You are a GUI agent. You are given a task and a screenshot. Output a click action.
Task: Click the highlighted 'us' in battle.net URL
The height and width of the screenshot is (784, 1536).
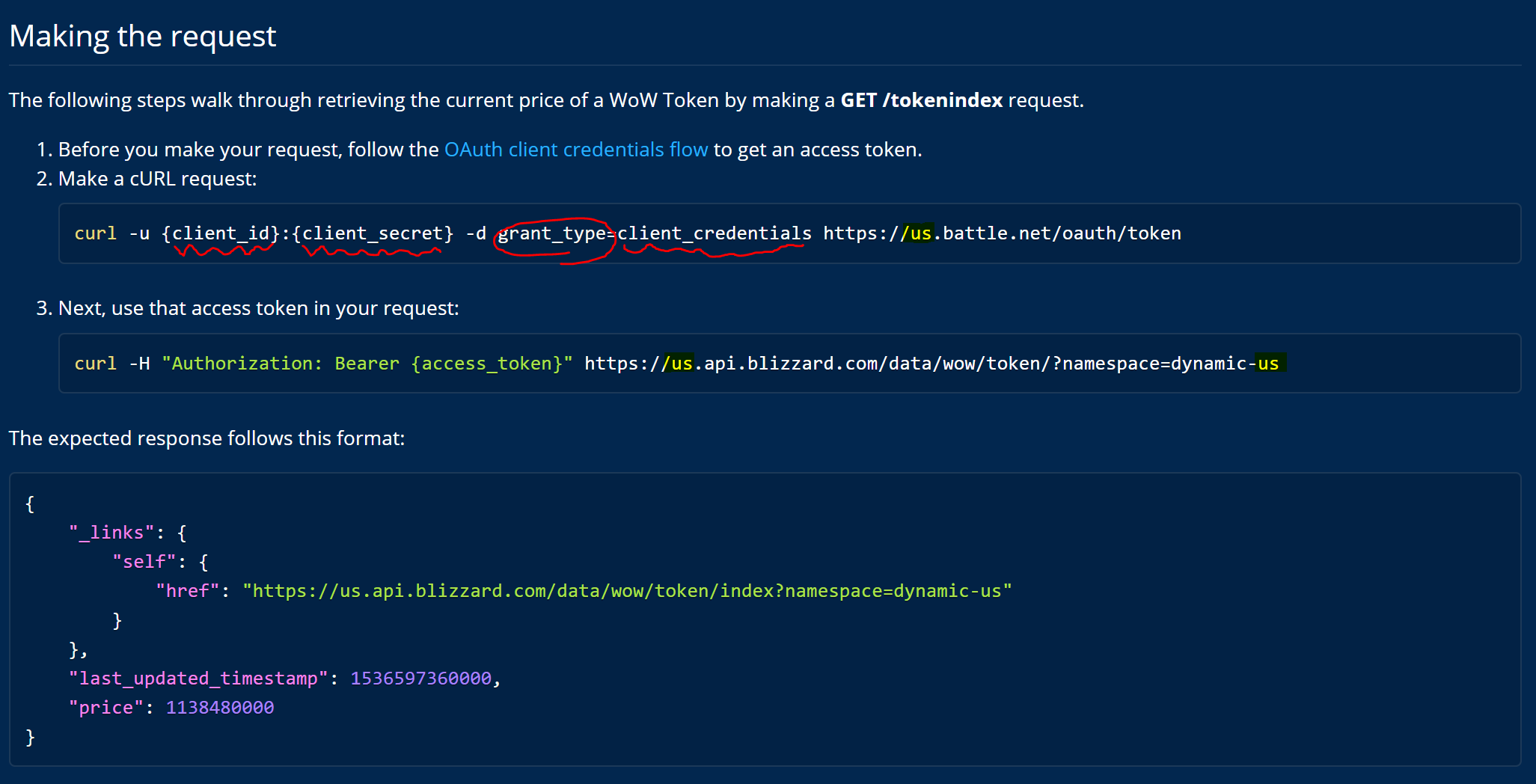coord(921,233)
